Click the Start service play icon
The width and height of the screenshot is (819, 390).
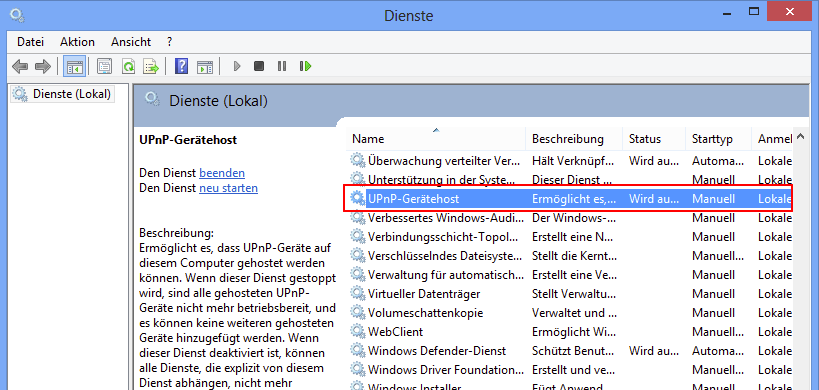(237, 66)
